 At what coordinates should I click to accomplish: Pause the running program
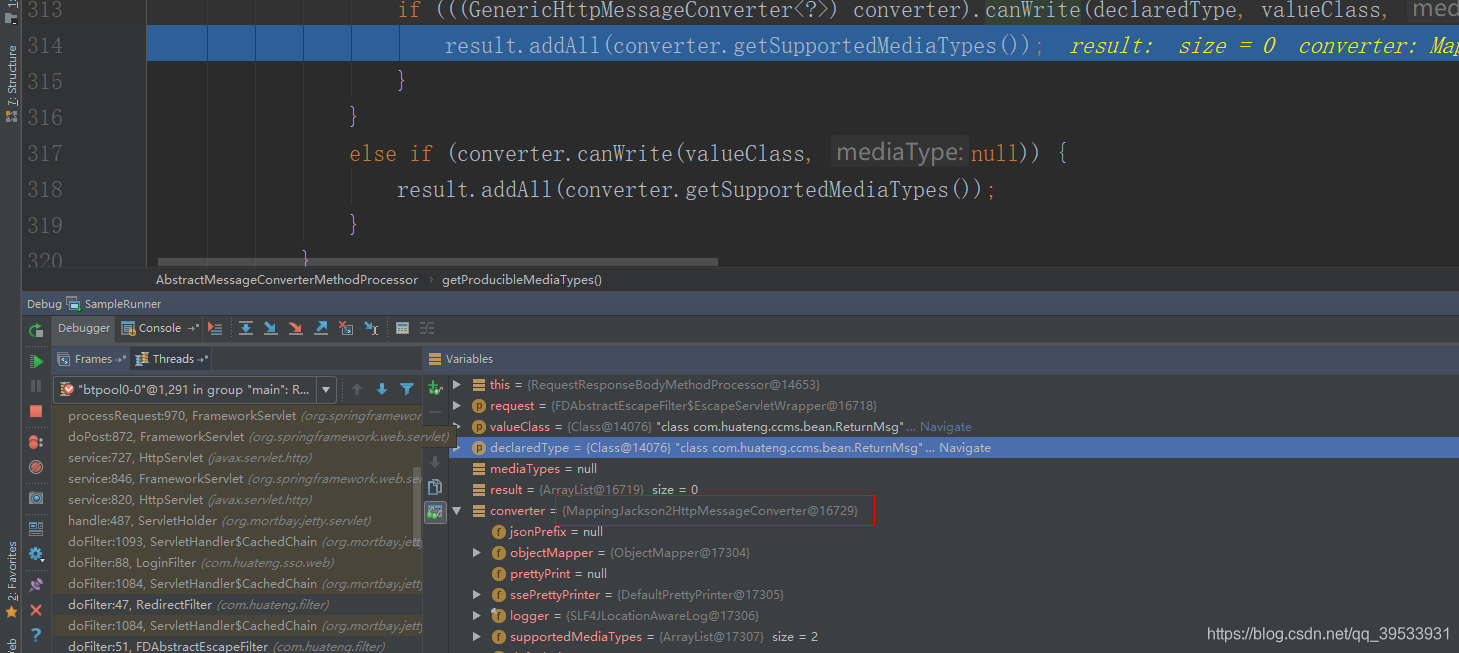coord(36,386)
